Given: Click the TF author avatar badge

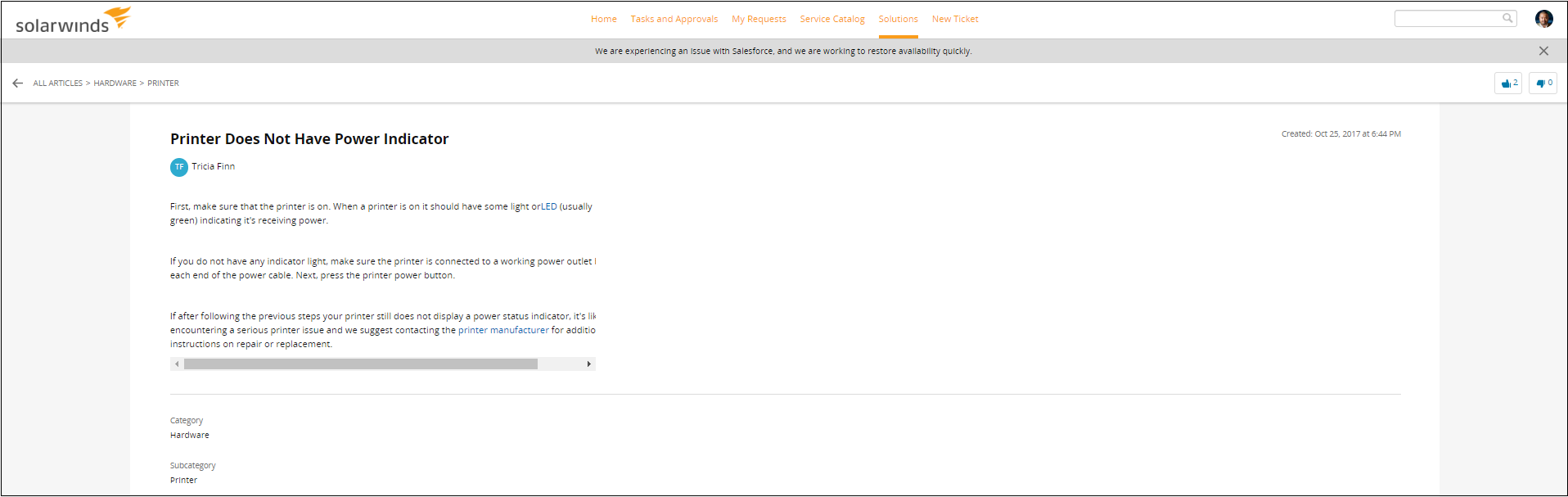Looking at the screenshot, I should 179,167.
